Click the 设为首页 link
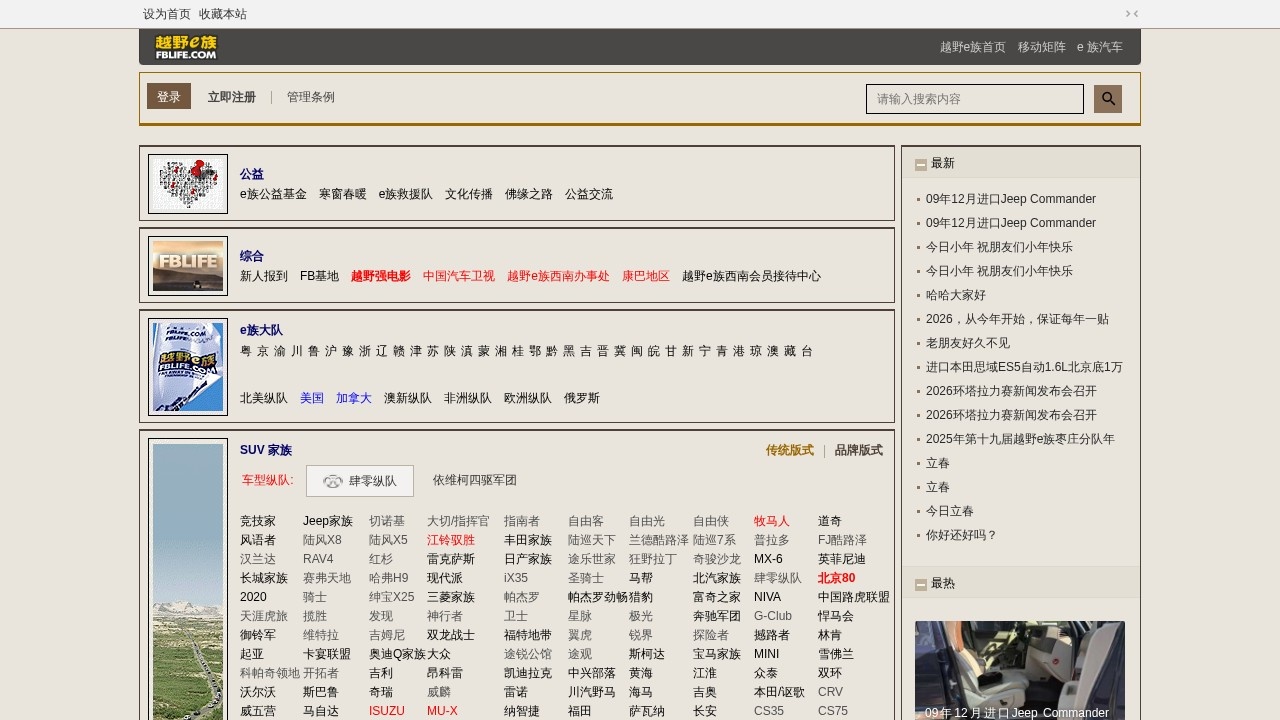The image size is (1280, 720). coord(166,14)
